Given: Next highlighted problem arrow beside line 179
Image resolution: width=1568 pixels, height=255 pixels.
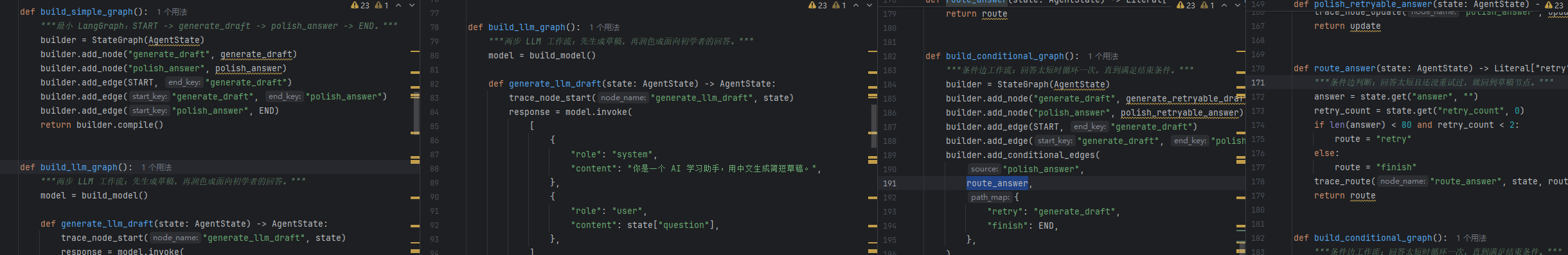Looking at the screenshot, I should (1238, 5).
